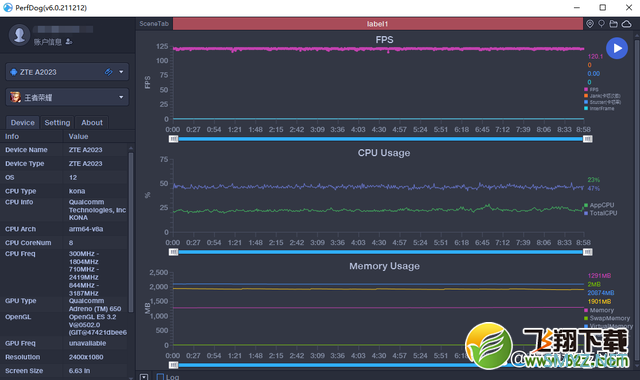640x380 pixels.
Task: Click the 120.1 FPS readout value
Action: point(595,56)
